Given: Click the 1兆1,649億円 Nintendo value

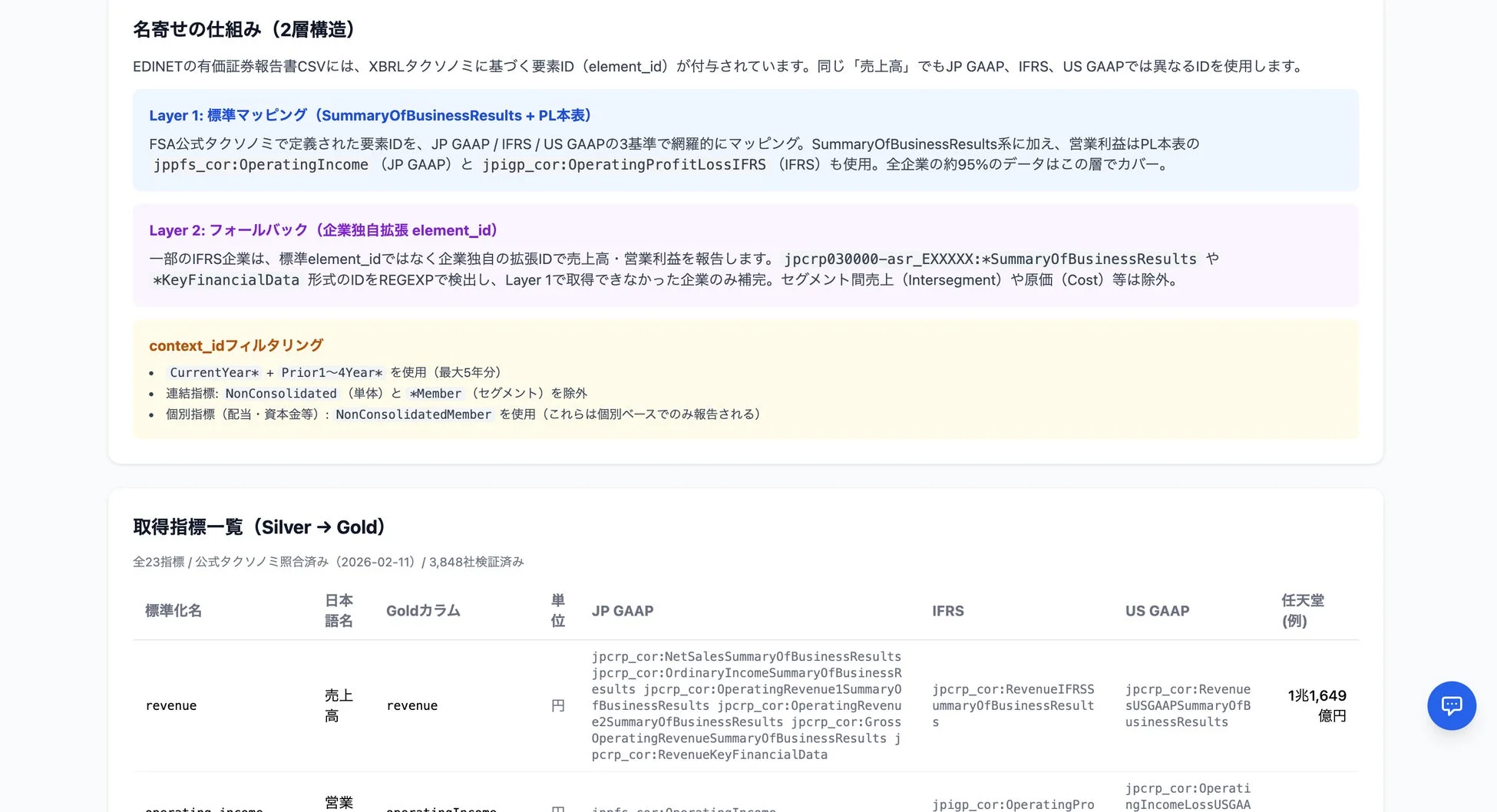Looking at the screenshot, I should [x=1317, y=706].
